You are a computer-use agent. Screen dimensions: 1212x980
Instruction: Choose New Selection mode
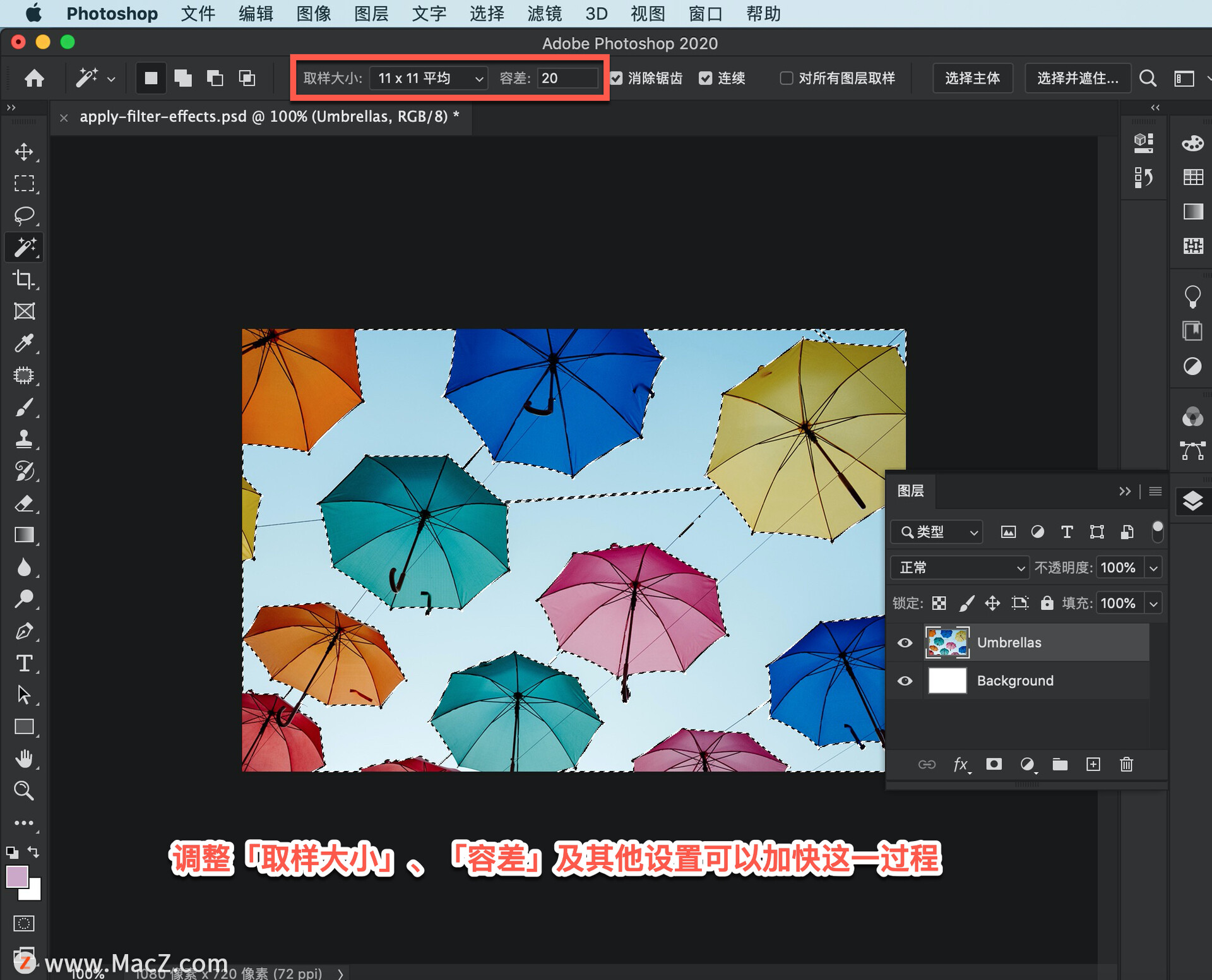point(151,78)
